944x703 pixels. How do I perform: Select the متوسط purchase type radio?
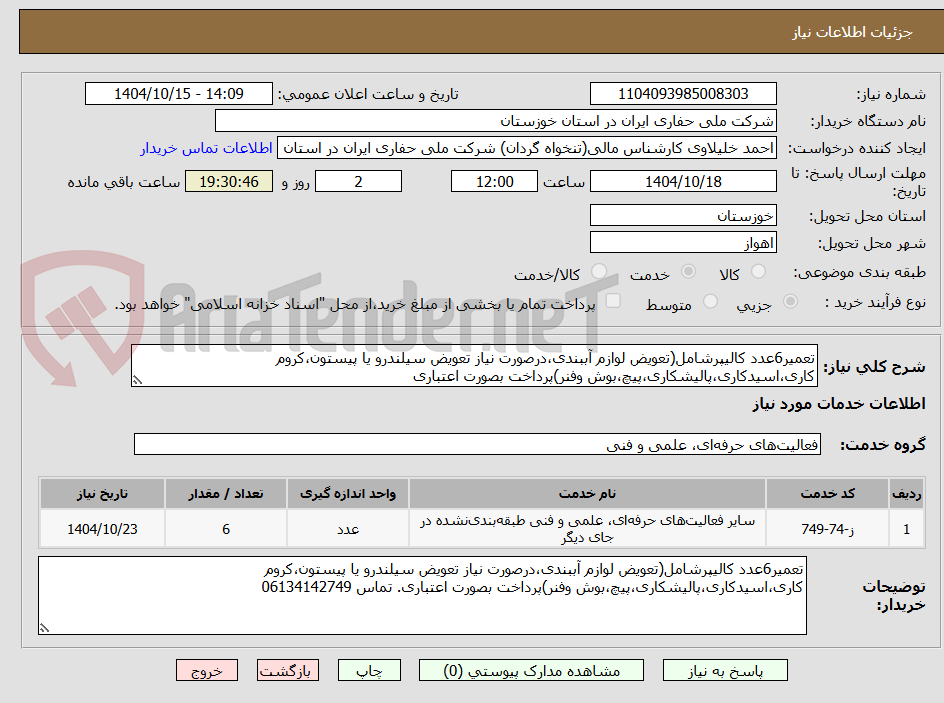710,301
